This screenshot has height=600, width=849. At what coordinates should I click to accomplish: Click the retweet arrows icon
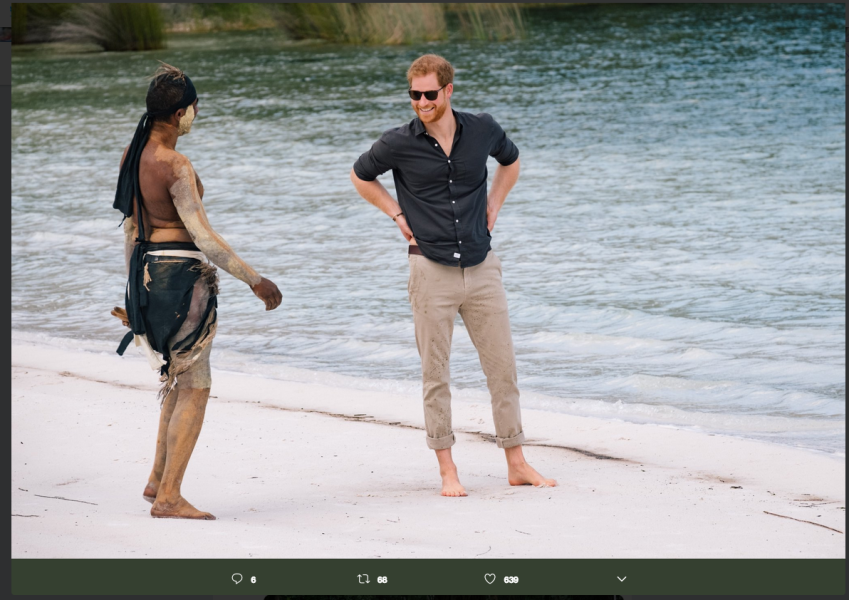pos(363,579)
